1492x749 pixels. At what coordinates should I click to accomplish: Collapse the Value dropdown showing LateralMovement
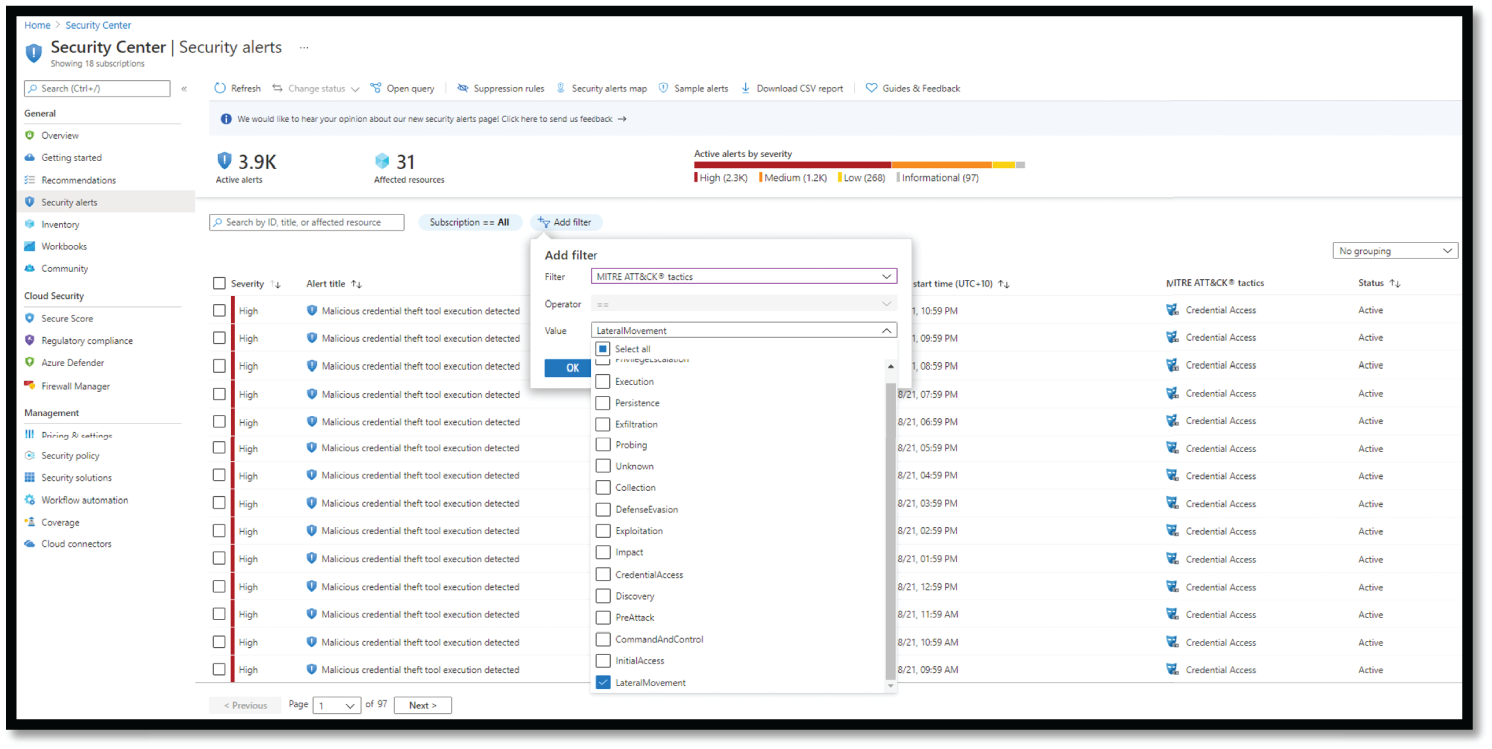(744, 331)
